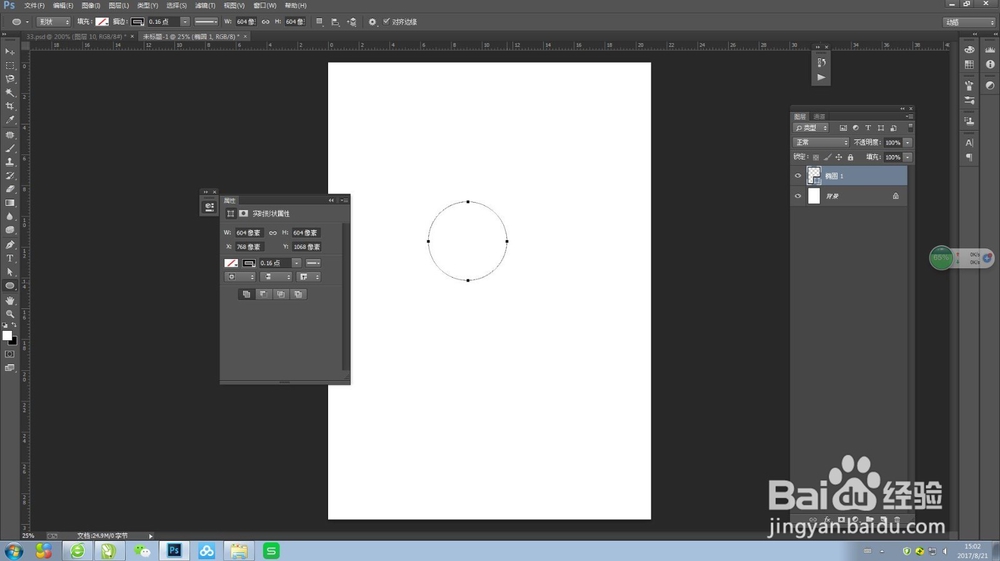Select the Rectangular Marquee tool
The width and height of the screenshot is (1000, 561).
[10, 66]
